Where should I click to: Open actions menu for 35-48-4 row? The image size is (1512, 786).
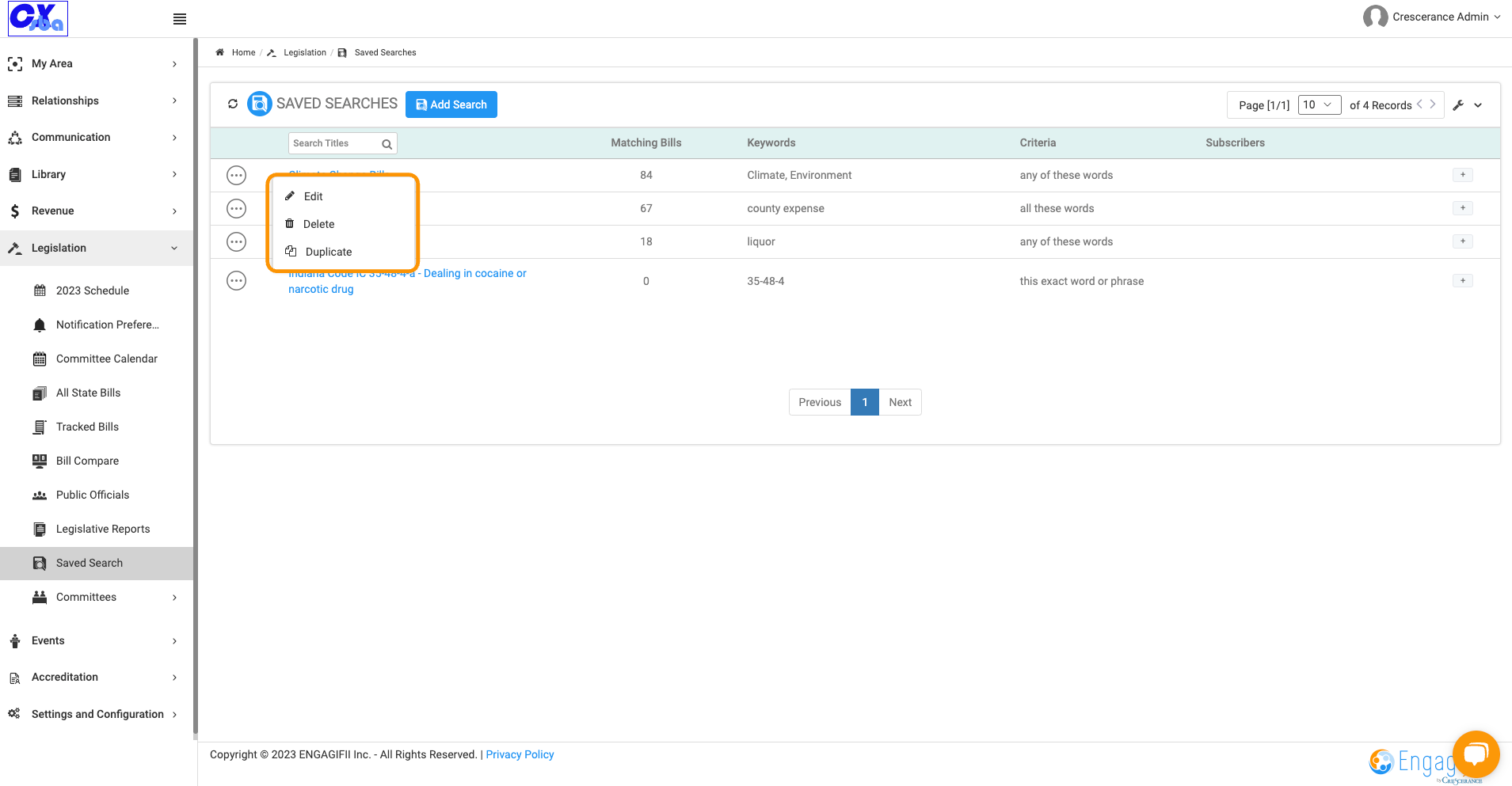click(x=236, y=281)
